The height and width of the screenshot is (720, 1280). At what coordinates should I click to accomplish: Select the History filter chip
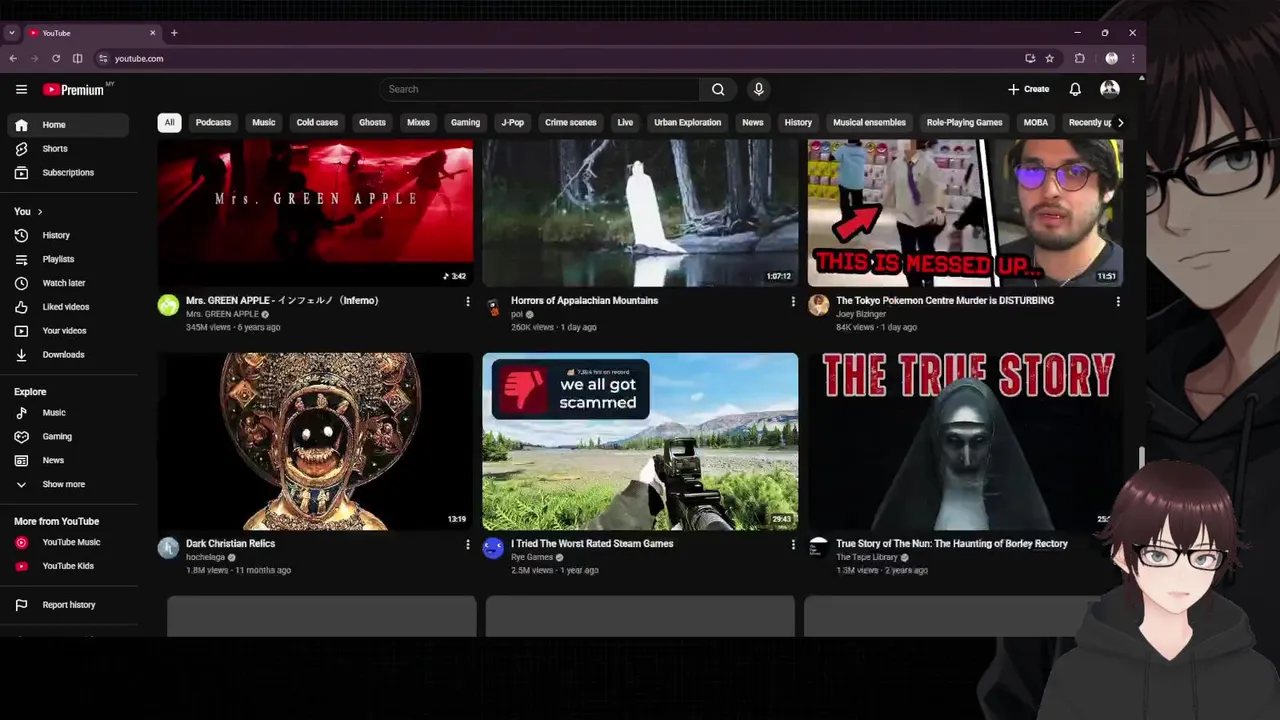[x=798, y=123]
